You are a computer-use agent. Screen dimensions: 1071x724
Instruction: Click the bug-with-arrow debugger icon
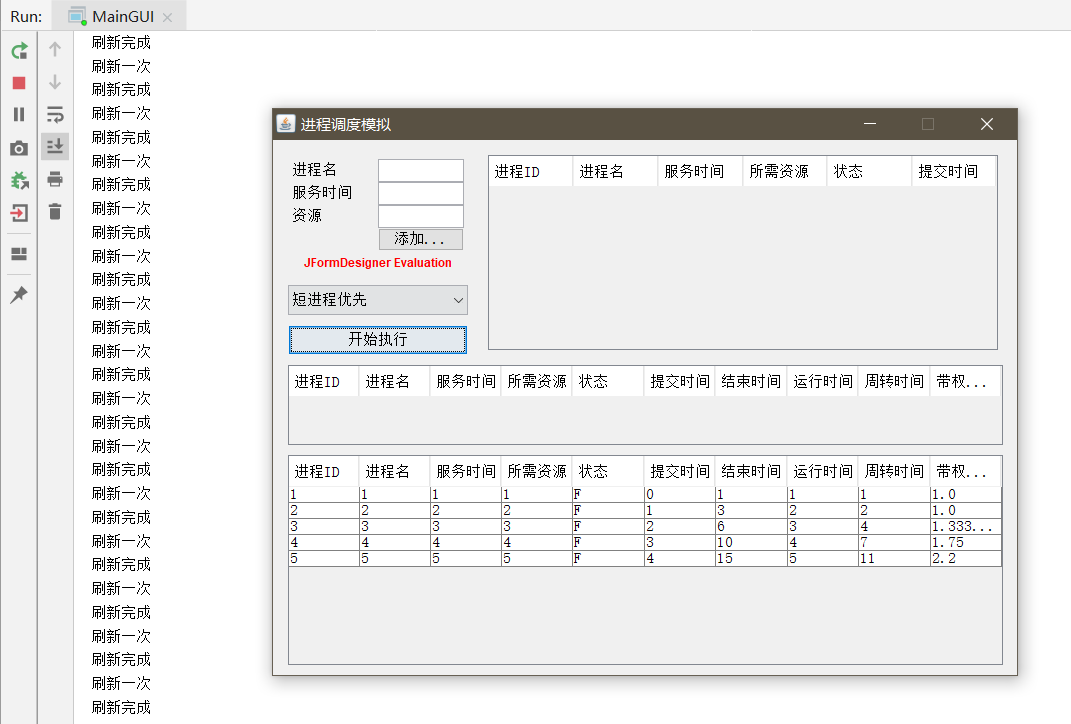click(19, 181)
